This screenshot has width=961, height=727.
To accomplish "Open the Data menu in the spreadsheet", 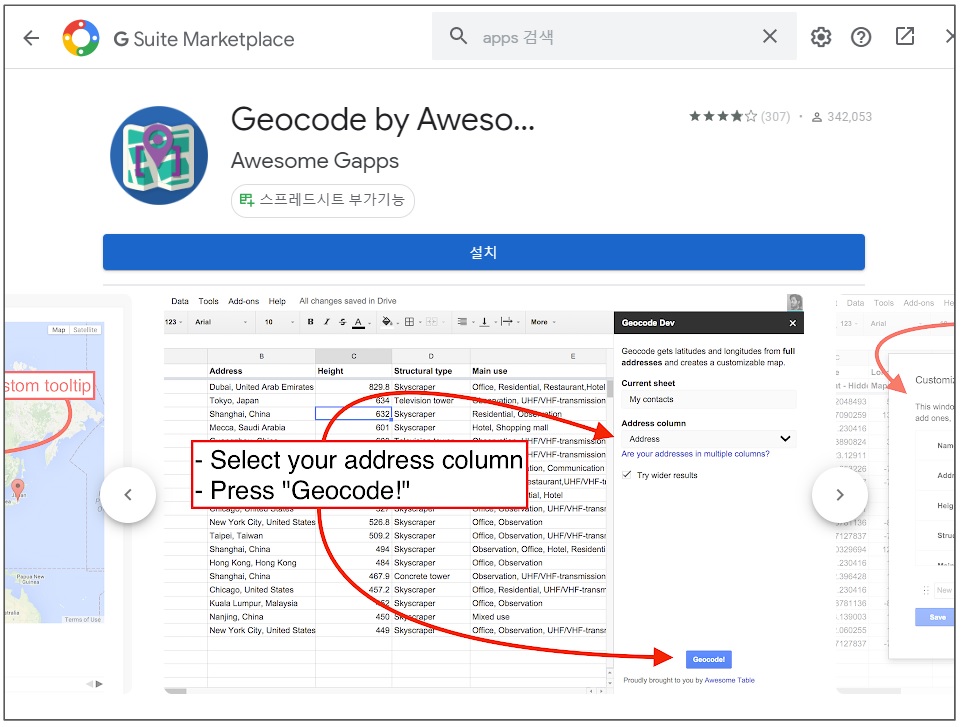I will click(x=180, y=301).
